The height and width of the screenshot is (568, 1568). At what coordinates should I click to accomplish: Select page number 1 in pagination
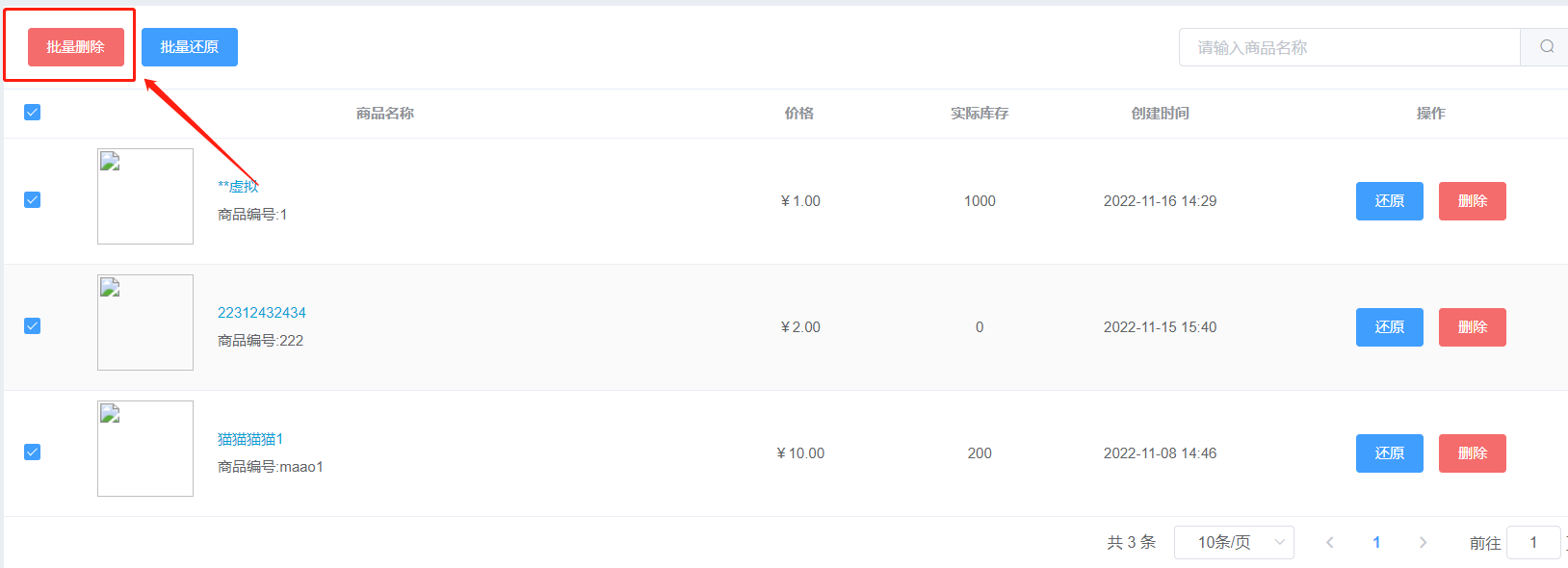(x=1376, y=542)
